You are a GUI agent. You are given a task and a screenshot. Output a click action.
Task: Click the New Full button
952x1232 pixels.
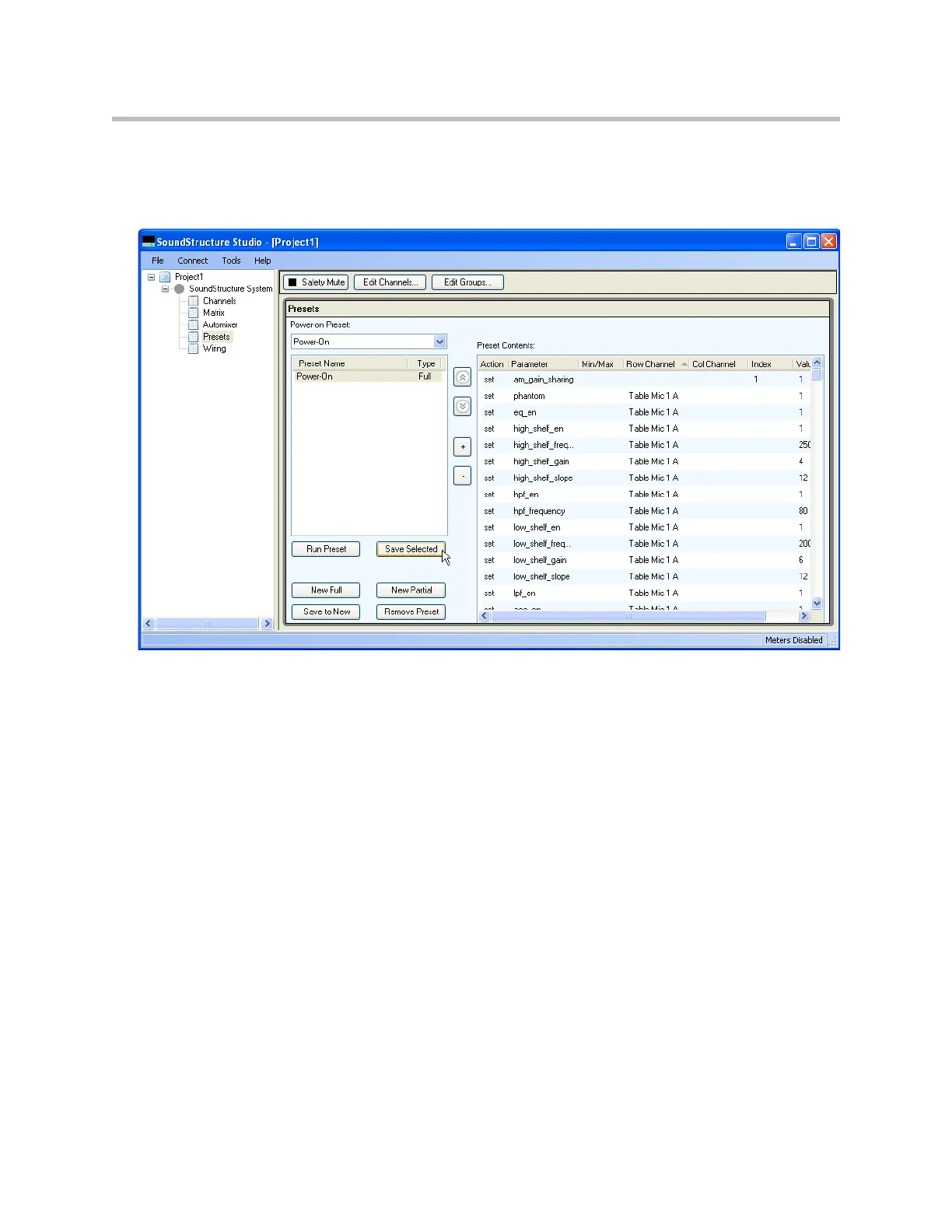pyautogui.click(x=326, y=590)
